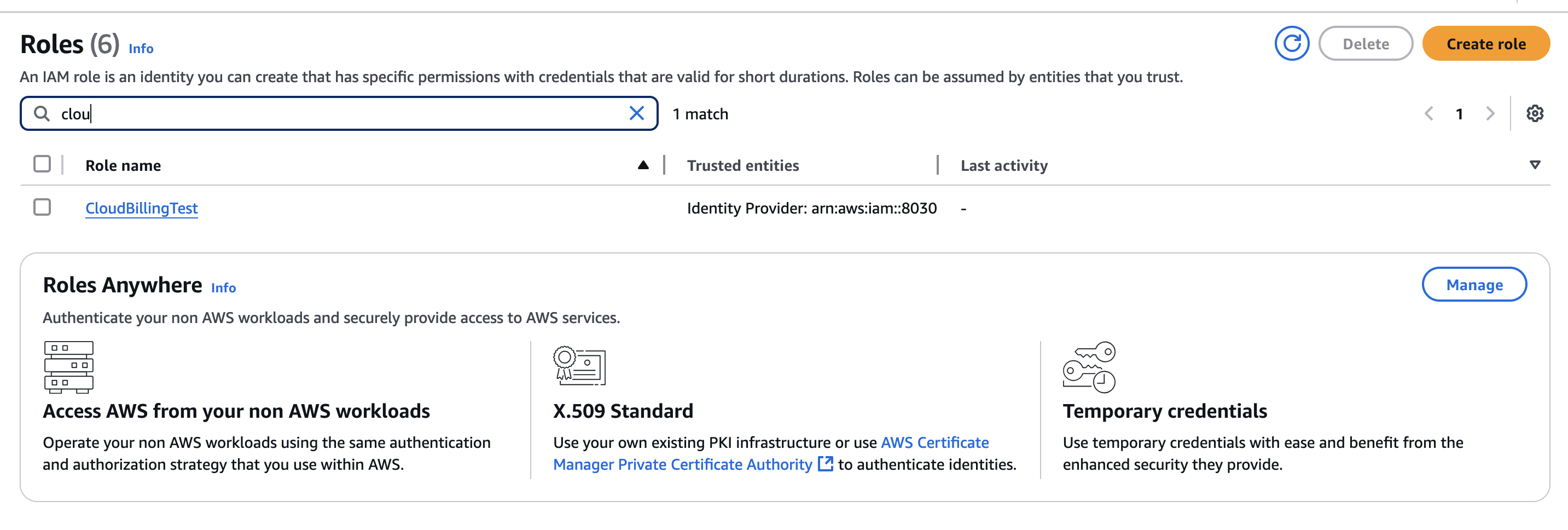Click the external link icon next to Certificate Authority
The image size is (1568, 530).
tap(826, 464)
